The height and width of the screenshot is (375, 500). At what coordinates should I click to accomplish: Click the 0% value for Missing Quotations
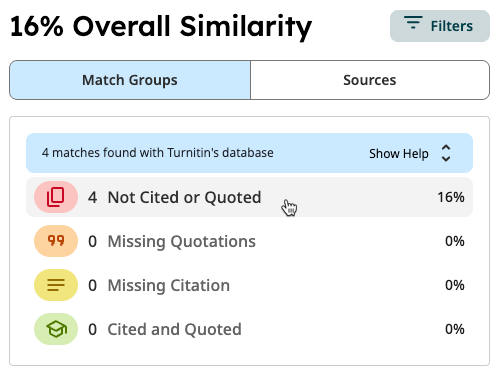point(455,241)
